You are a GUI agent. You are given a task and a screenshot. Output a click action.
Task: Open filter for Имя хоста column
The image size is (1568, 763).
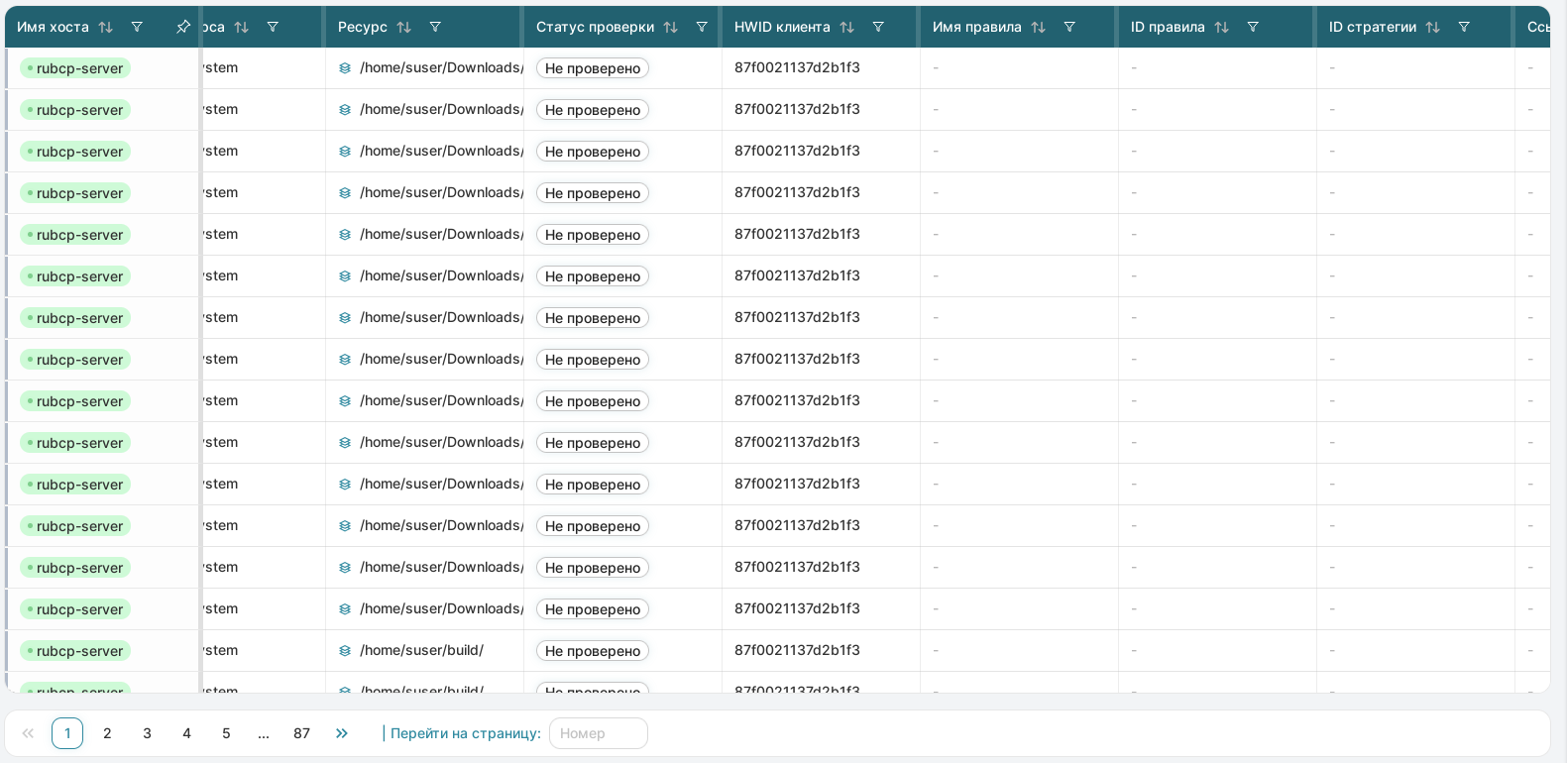coord(137,27)
